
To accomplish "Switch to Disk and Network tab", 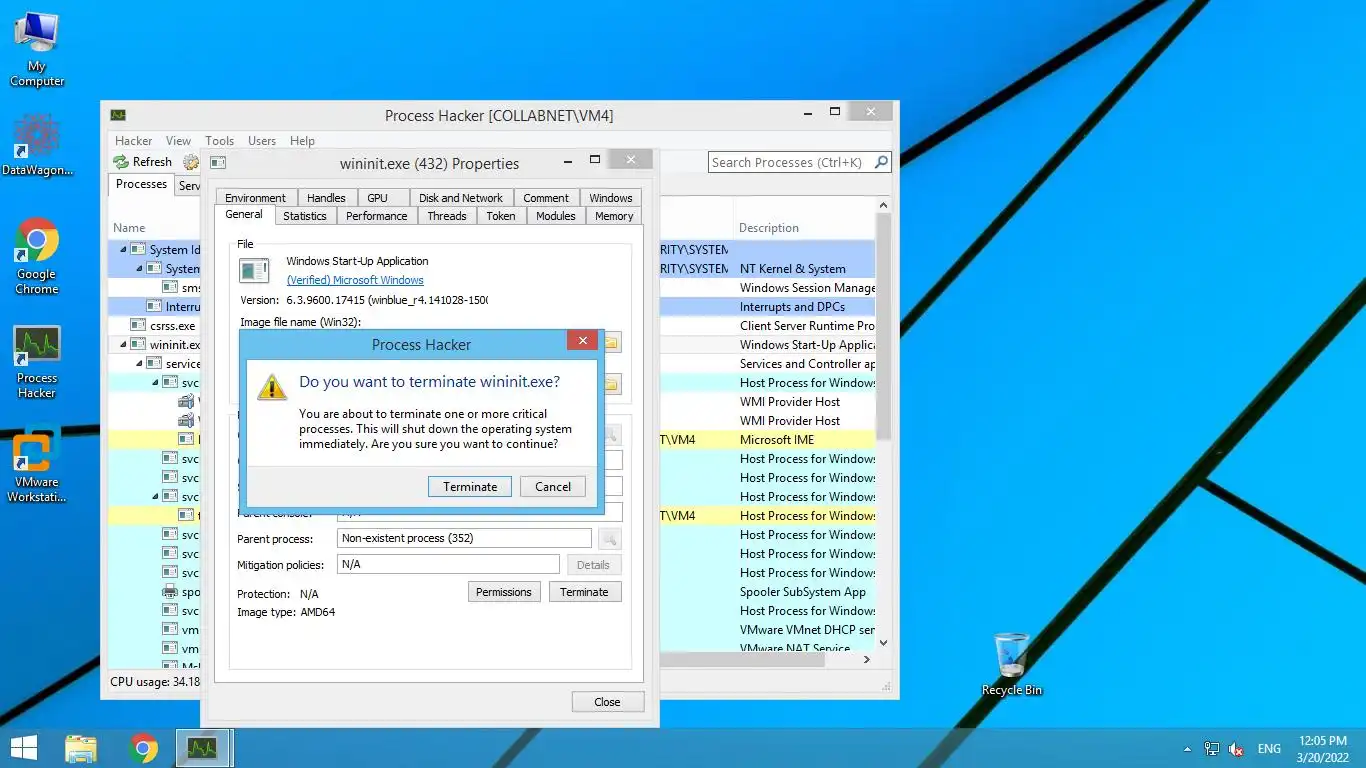I will [x=461, y=198].
